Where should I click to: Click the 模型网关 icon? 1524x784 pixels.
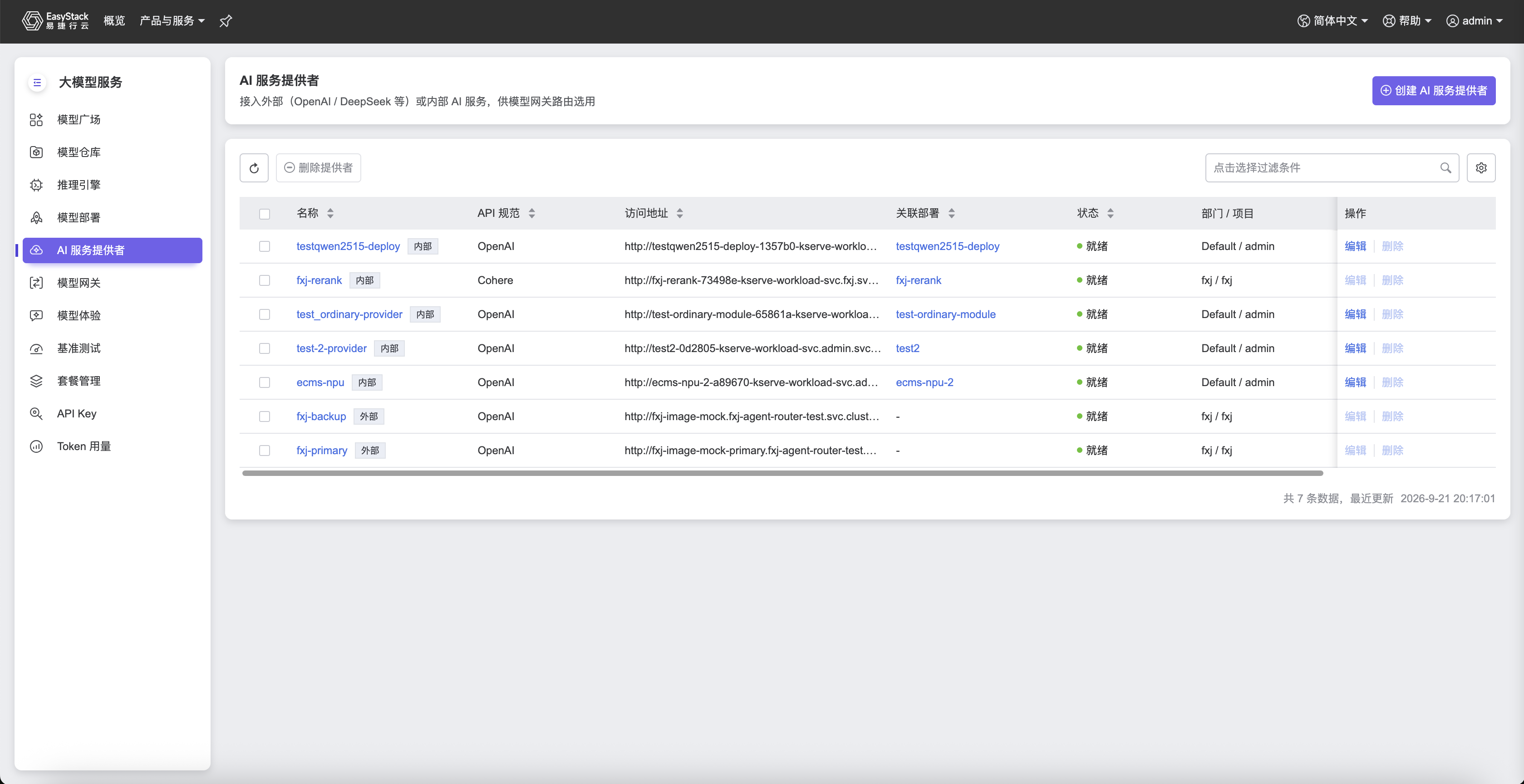36,283
